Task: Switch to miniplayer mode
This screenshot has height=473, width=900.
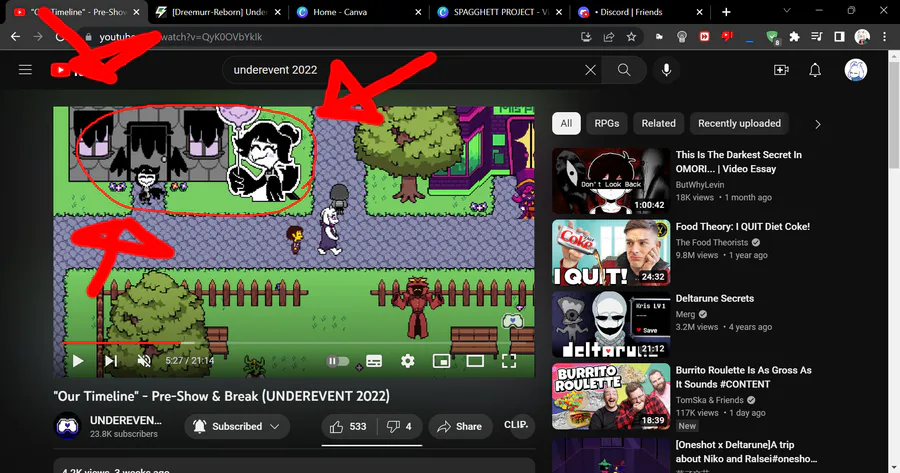Action: (x=441, y=361)
